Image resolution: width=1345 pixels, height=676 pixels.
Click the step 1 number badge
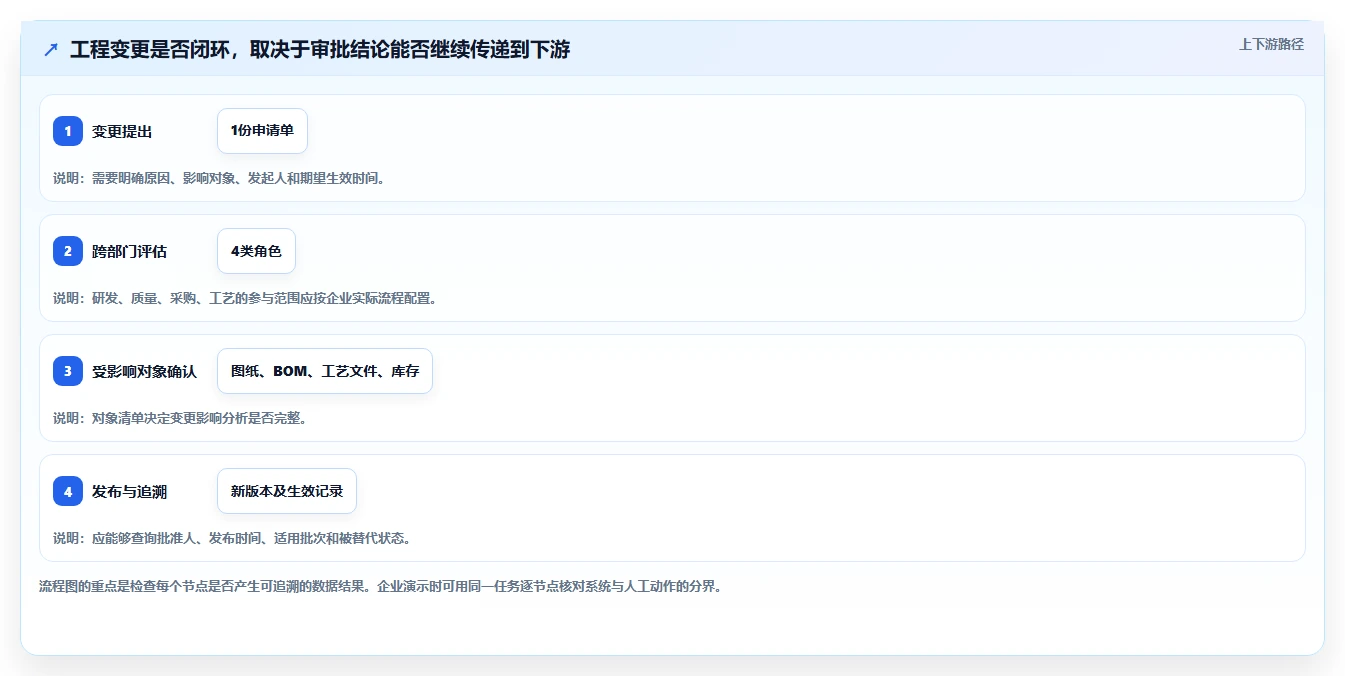[x=68, y=131]
